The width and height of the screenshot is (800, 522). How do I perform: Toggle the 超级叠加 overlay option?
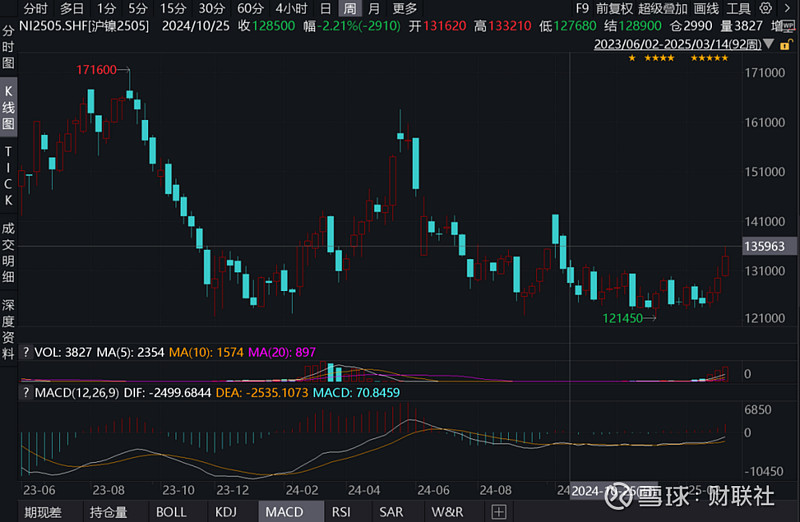tap(663, 8)
